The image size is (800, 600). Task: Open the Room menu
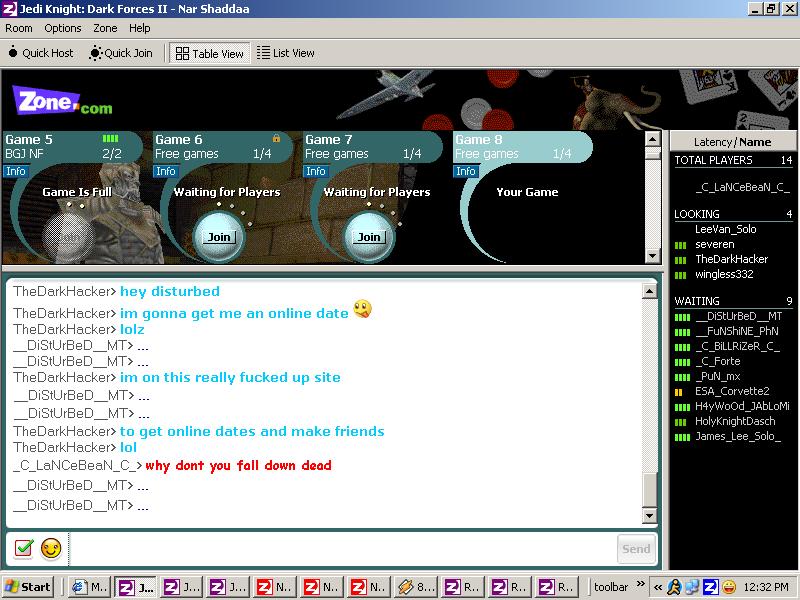(19, 29)
